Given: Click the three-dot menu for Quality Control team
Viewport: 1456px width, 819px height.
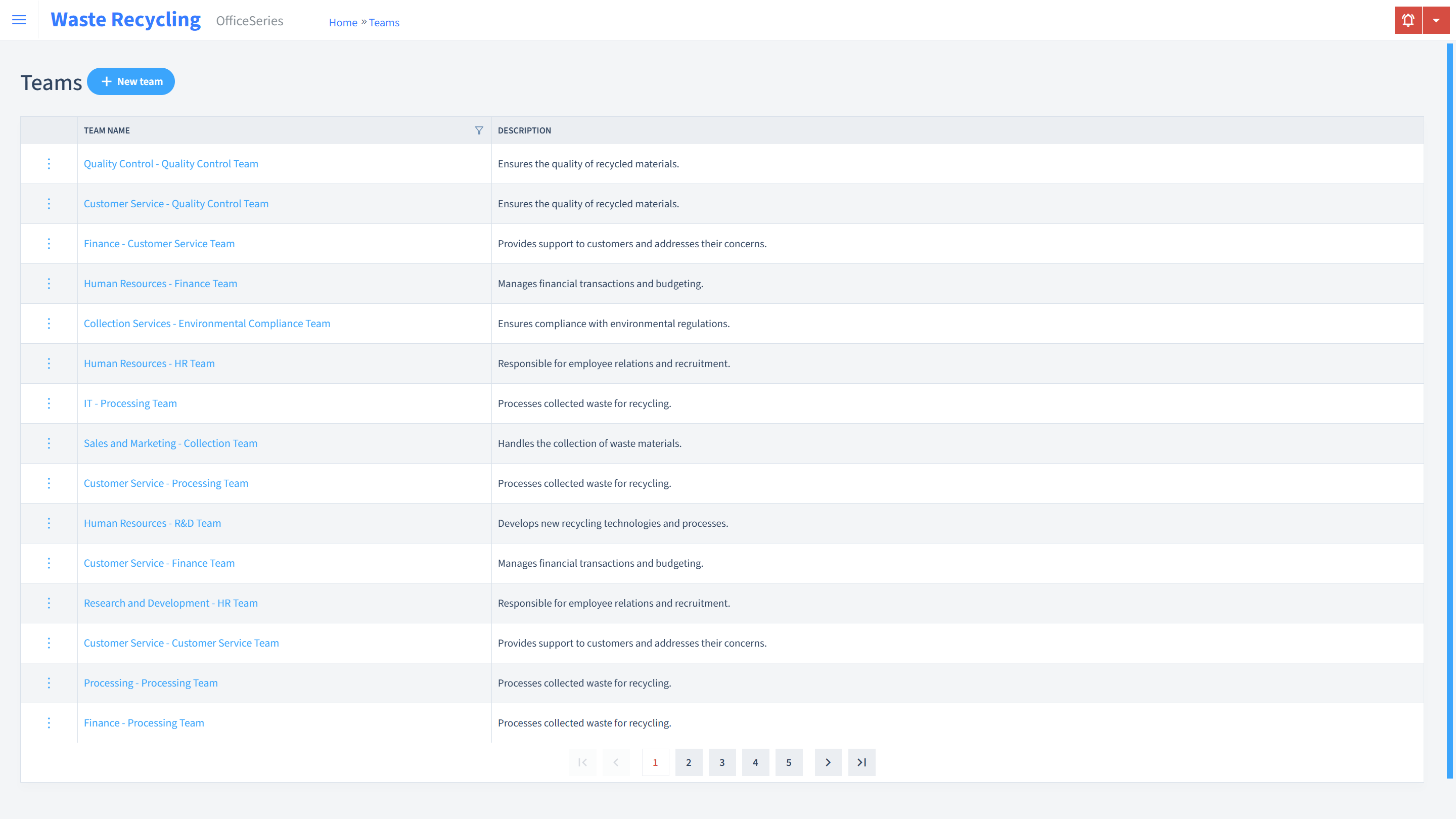Looking at the screenshot, I should (49, 163).
